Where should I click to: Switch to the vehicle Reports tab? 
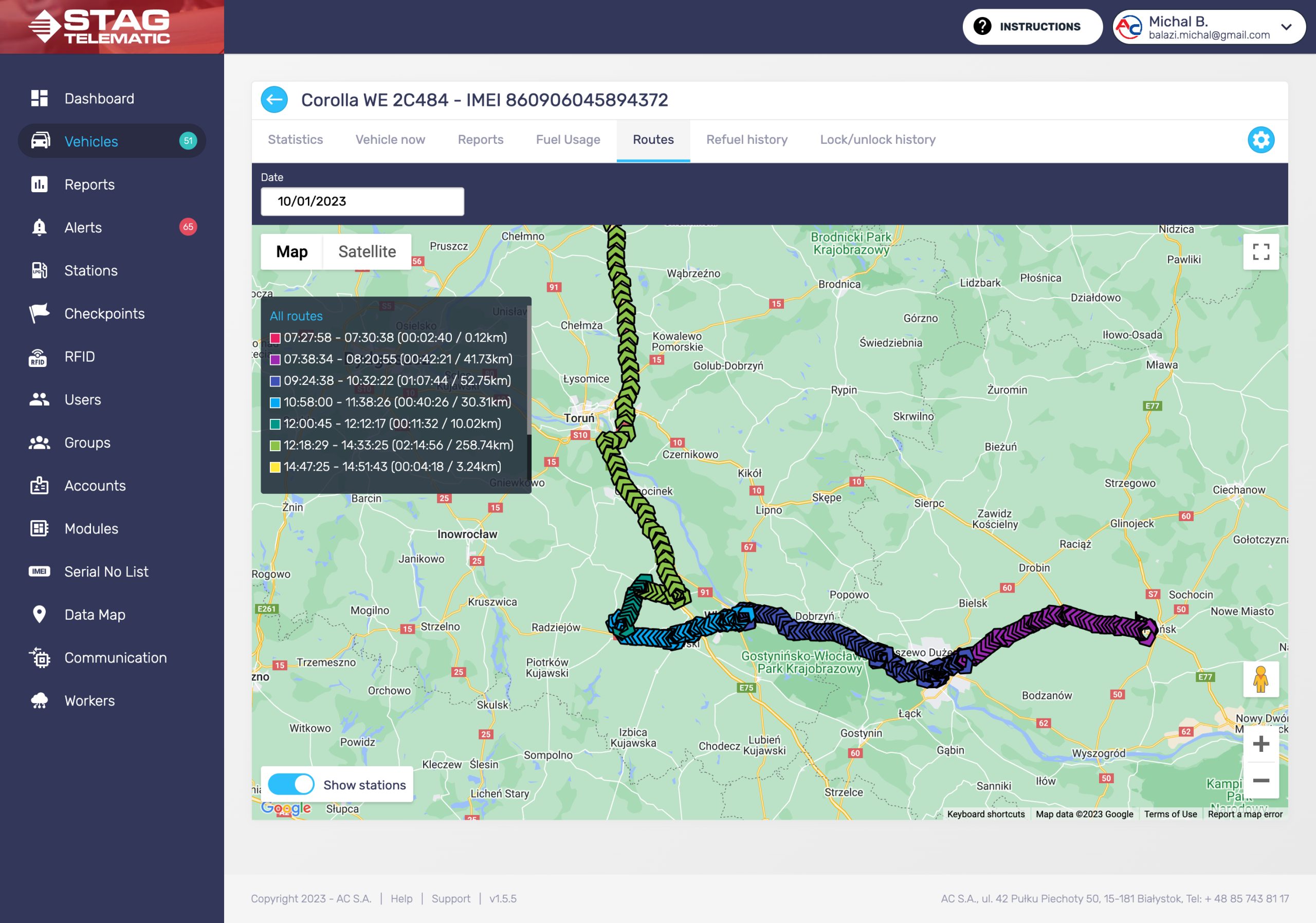[x=480, y=140]
